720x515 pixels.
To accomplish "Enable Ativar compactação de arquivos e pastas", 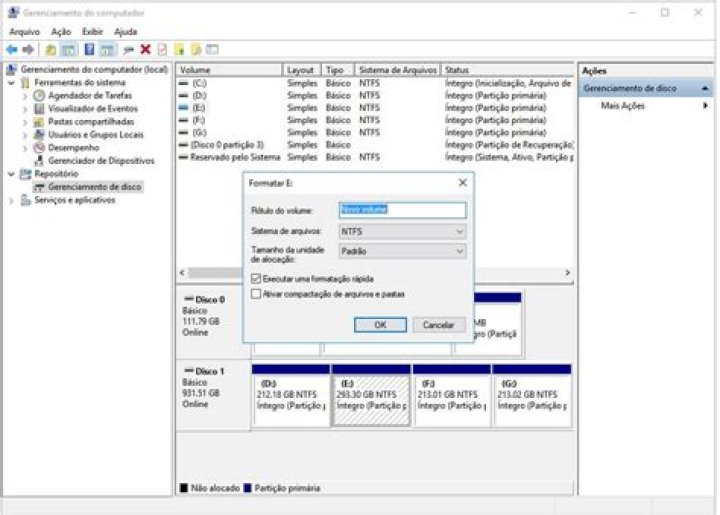I will (256, 294).
